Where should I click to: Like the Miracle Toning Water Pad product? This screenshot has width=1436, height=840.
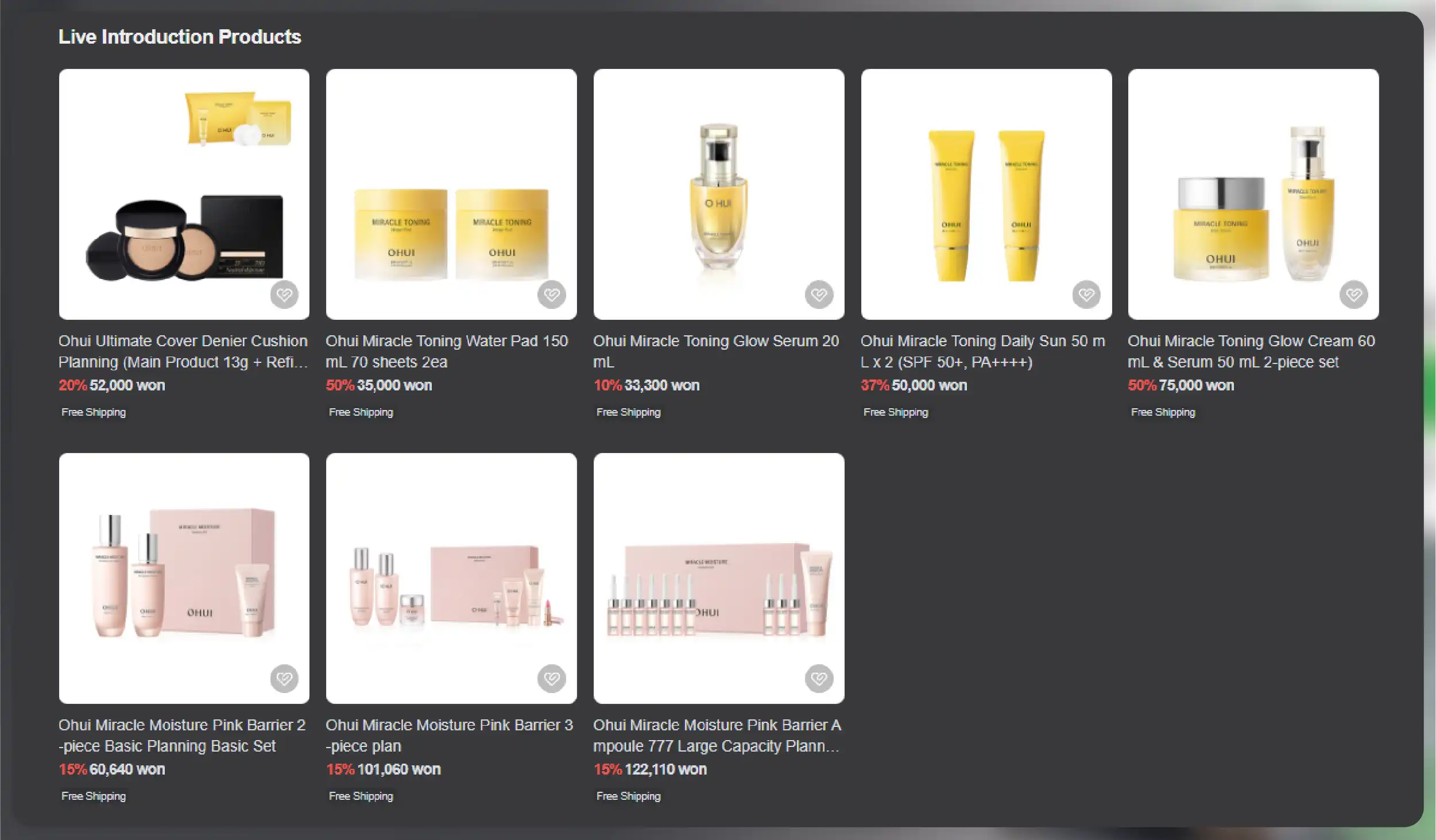pos(552,295)
